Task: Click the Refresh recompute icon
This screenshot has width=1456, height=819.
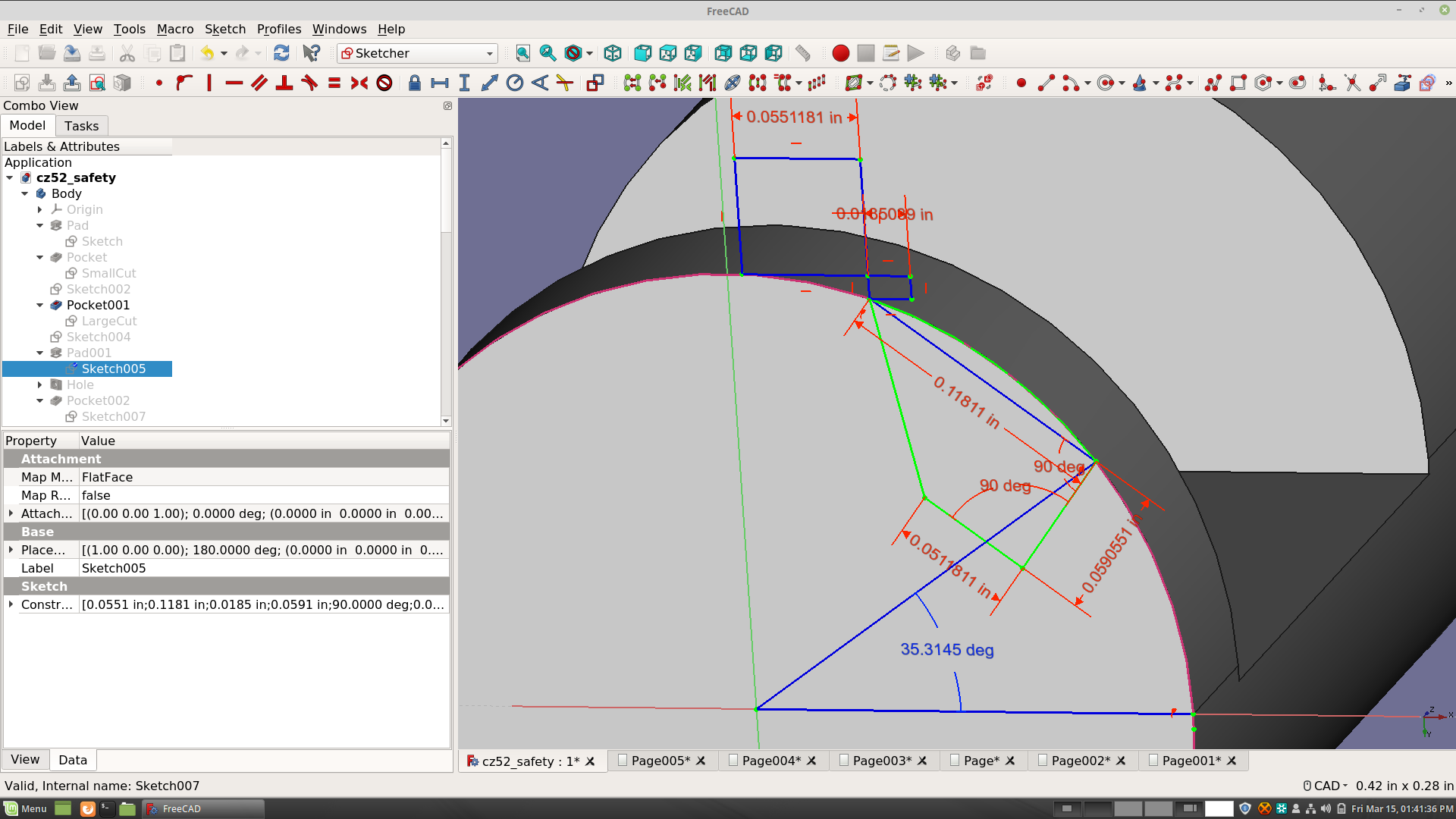Action: (281, 53)
